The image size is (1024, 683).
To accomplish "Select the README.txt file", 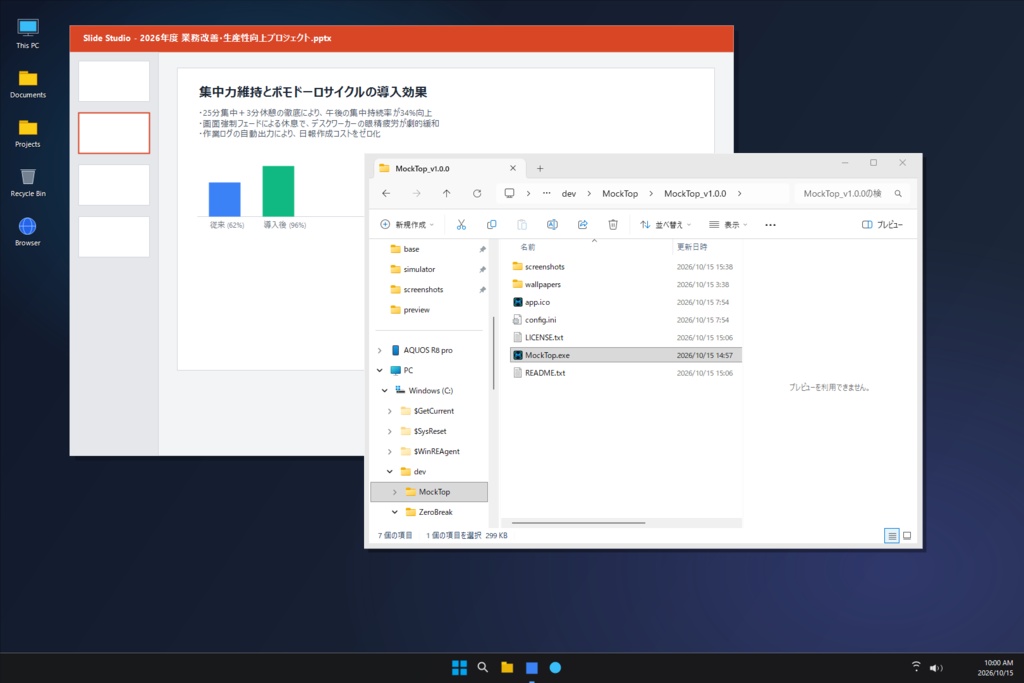I will pos(626,373).
